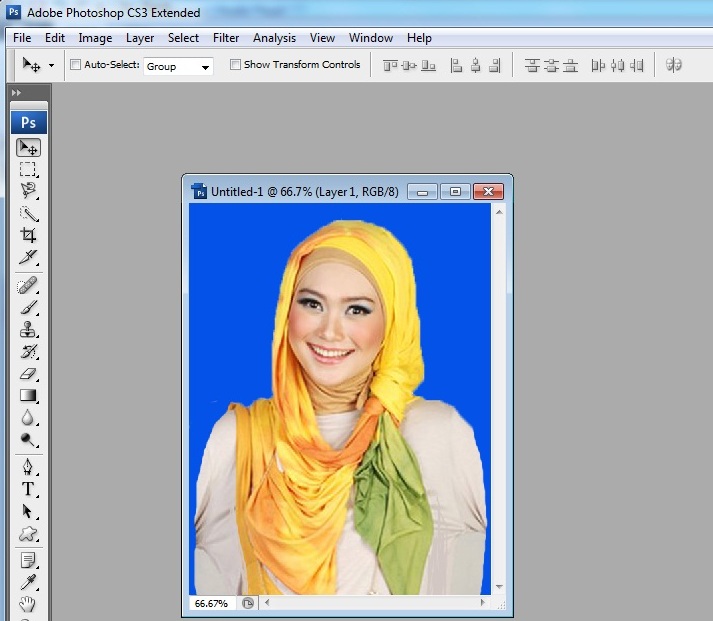Click Distribute Right Edges icon
The width and height of the screenshot is (713, 621).
[x=637, y=66]
